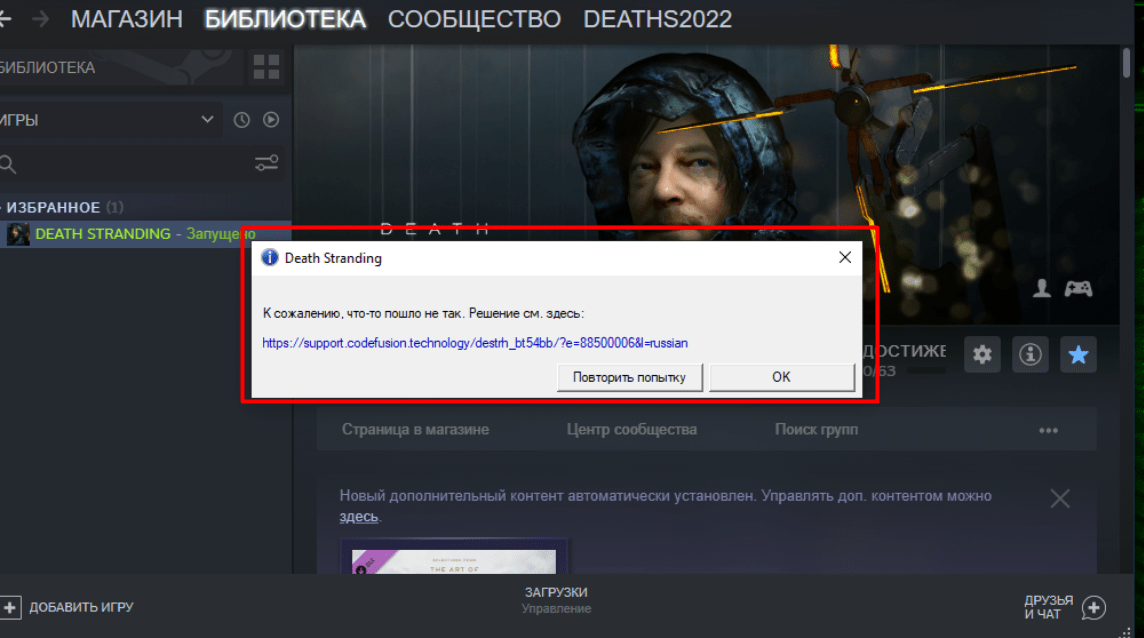
Task: Open game settings gear icon
Action: pyautogui.click(x=983, y=355)
